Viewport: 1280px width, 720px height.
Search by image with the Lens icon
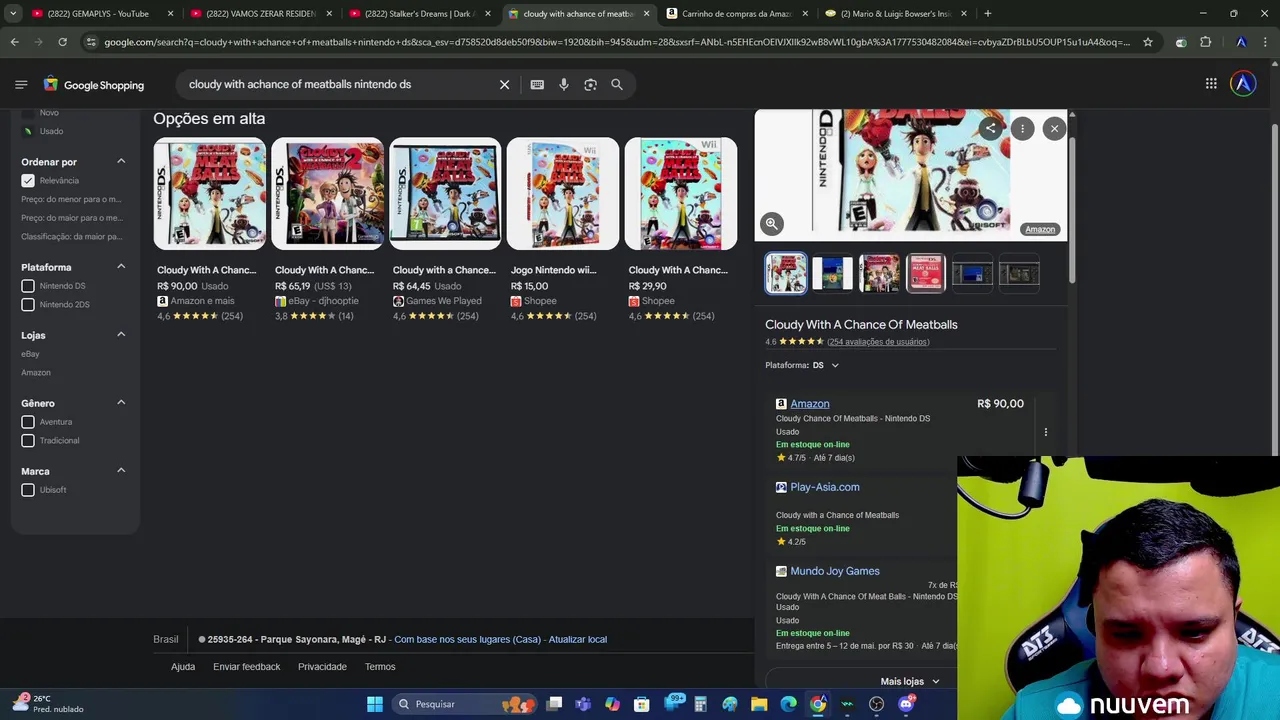coord(590,85)
